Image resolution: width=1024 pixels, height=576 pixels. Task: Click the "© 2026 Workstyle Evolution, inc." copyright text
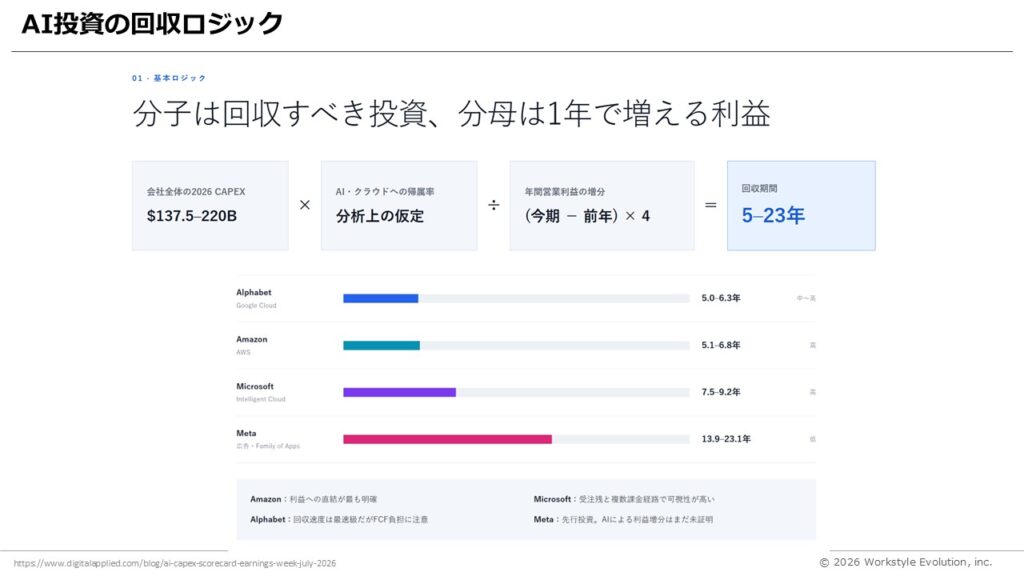pos(906,562)
